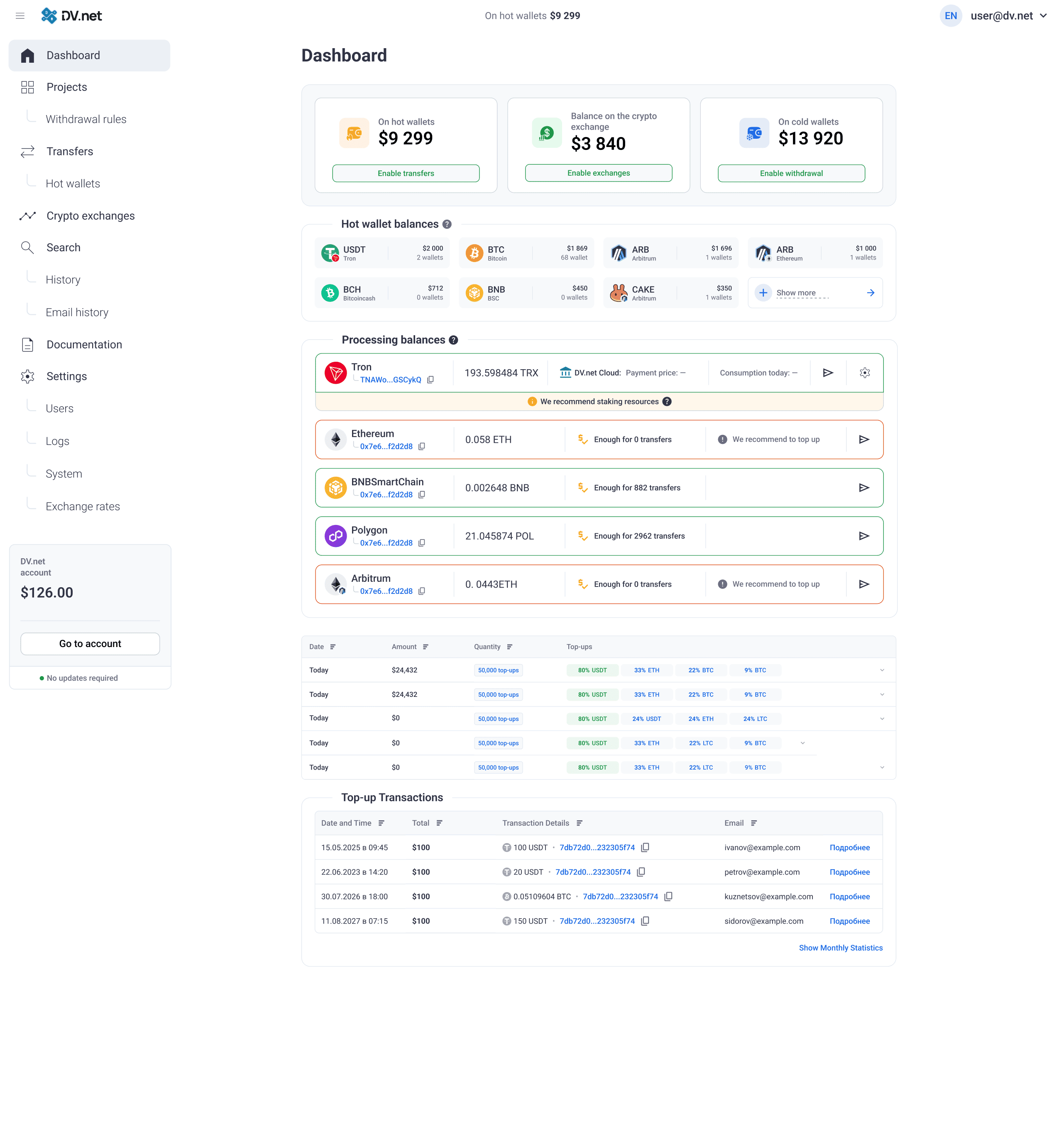Sort the table by the Amount column
1064x1123 pixels.
(425, 646)
